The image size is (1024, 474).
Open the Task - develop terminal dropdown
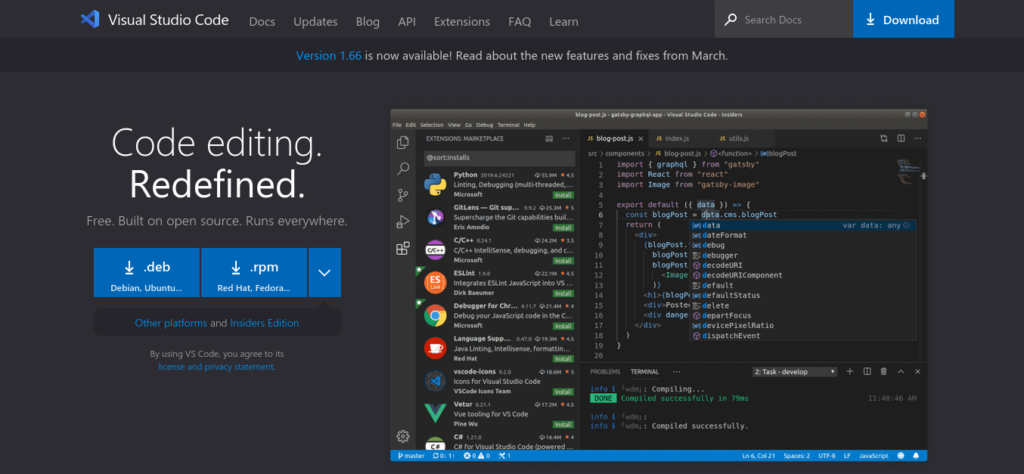click(x=794, y=371)
